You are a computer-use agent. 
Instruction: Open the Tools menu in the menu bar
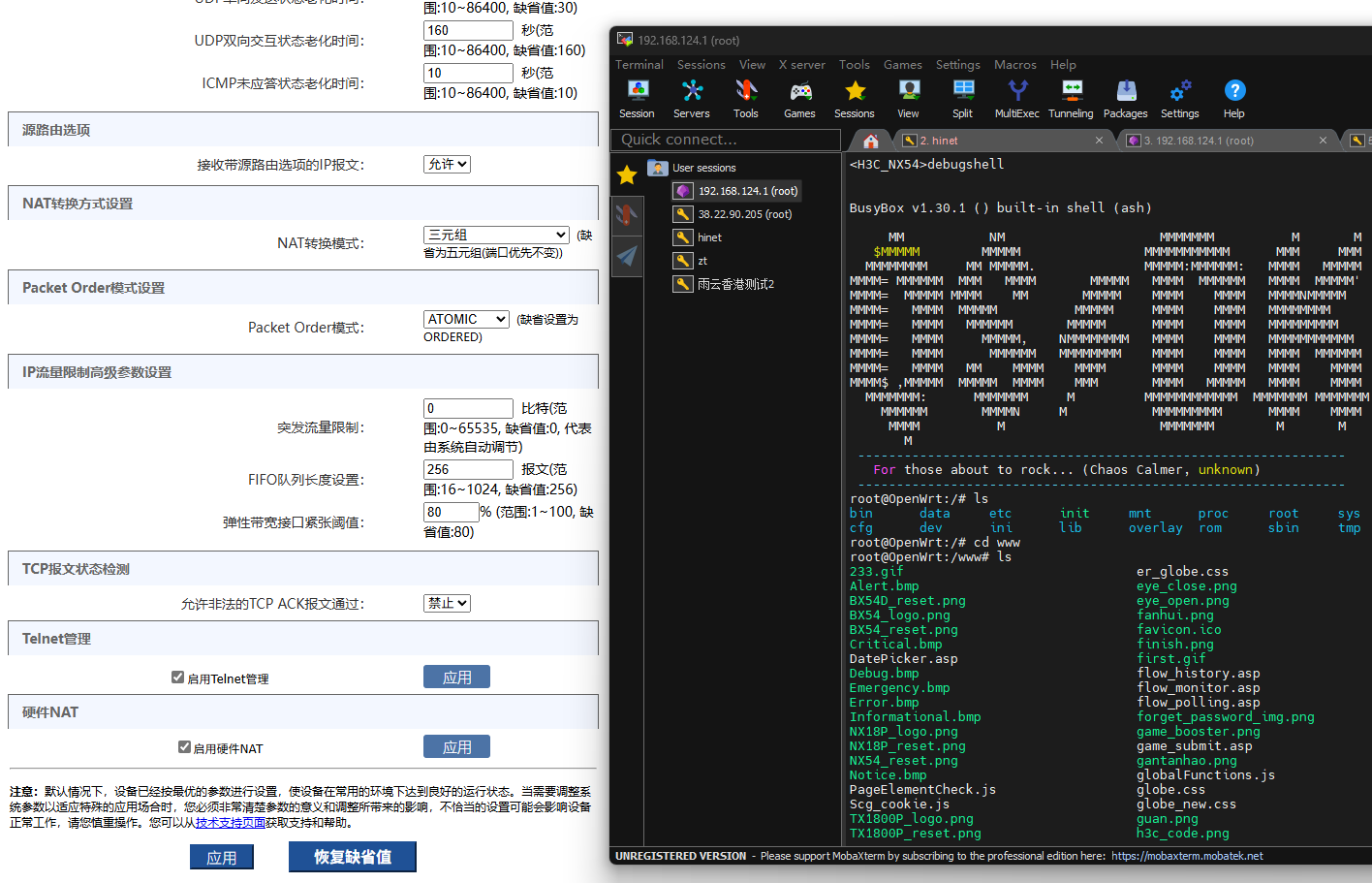coord(854,65)
